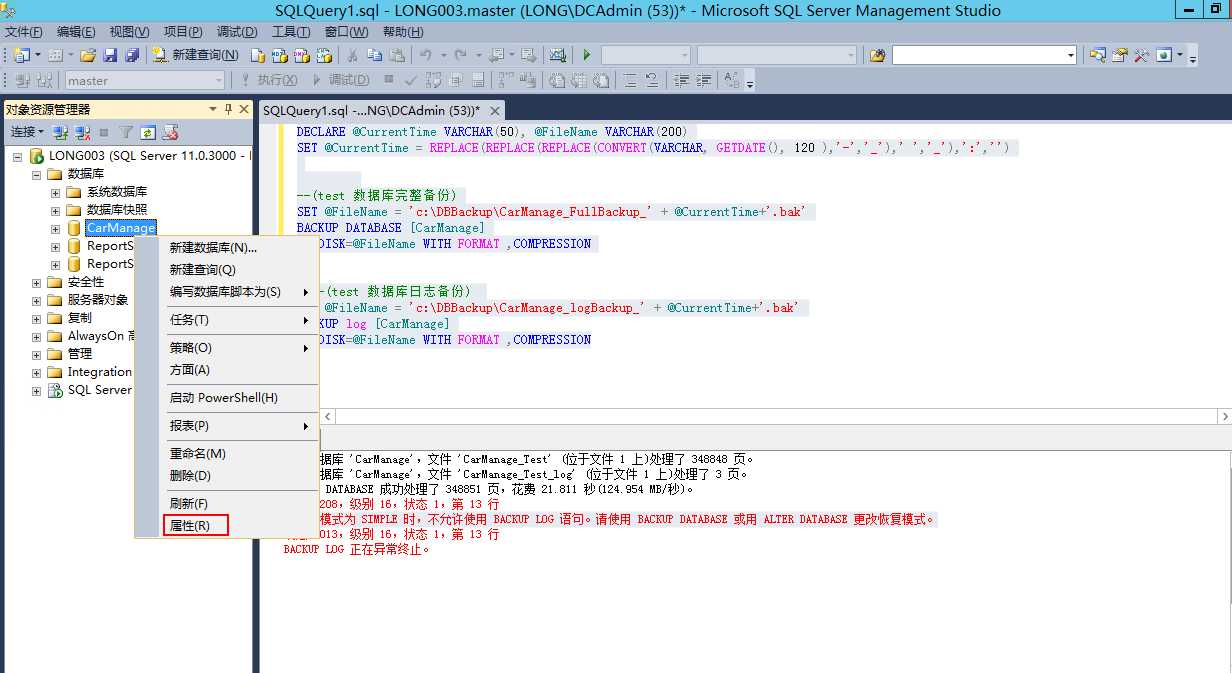This screenshot has width=1232, height=673.
Task: Click the Uncomment Lines icon
Action: click(652, 80)
